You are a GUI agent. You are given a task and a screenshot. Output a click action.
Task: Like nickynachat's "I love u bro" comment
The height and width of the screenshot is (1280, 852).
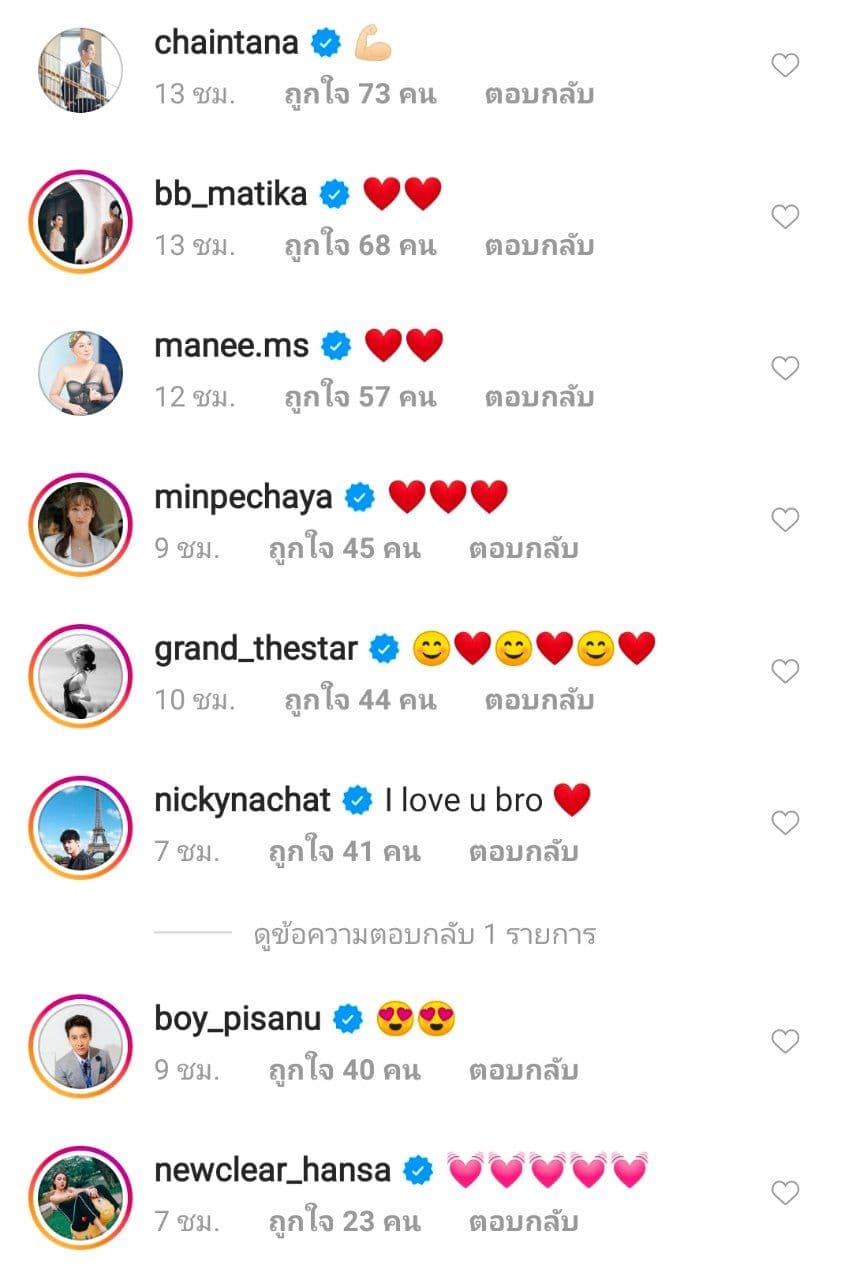click(785, 823)
